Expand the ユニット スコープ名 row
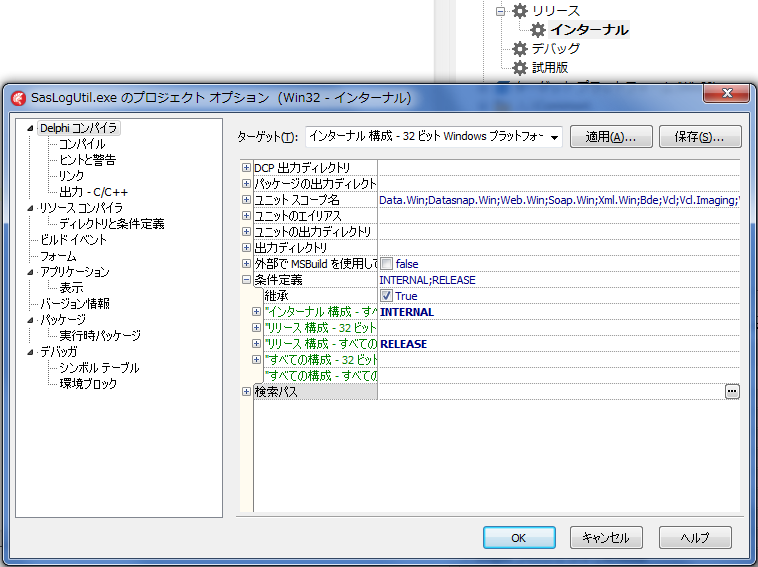The height and width of the screenshot is (567, 758). click(x=246, y=200)
